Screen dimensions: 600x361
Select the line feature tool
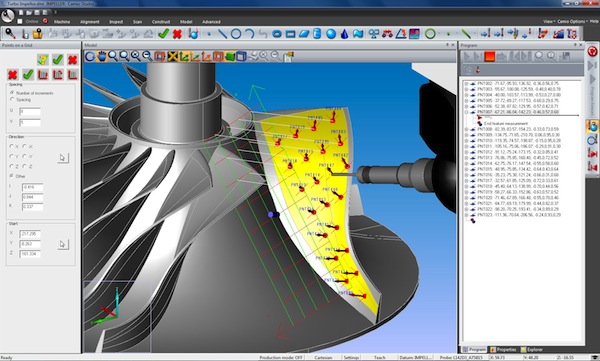click(x=222, y=34)
